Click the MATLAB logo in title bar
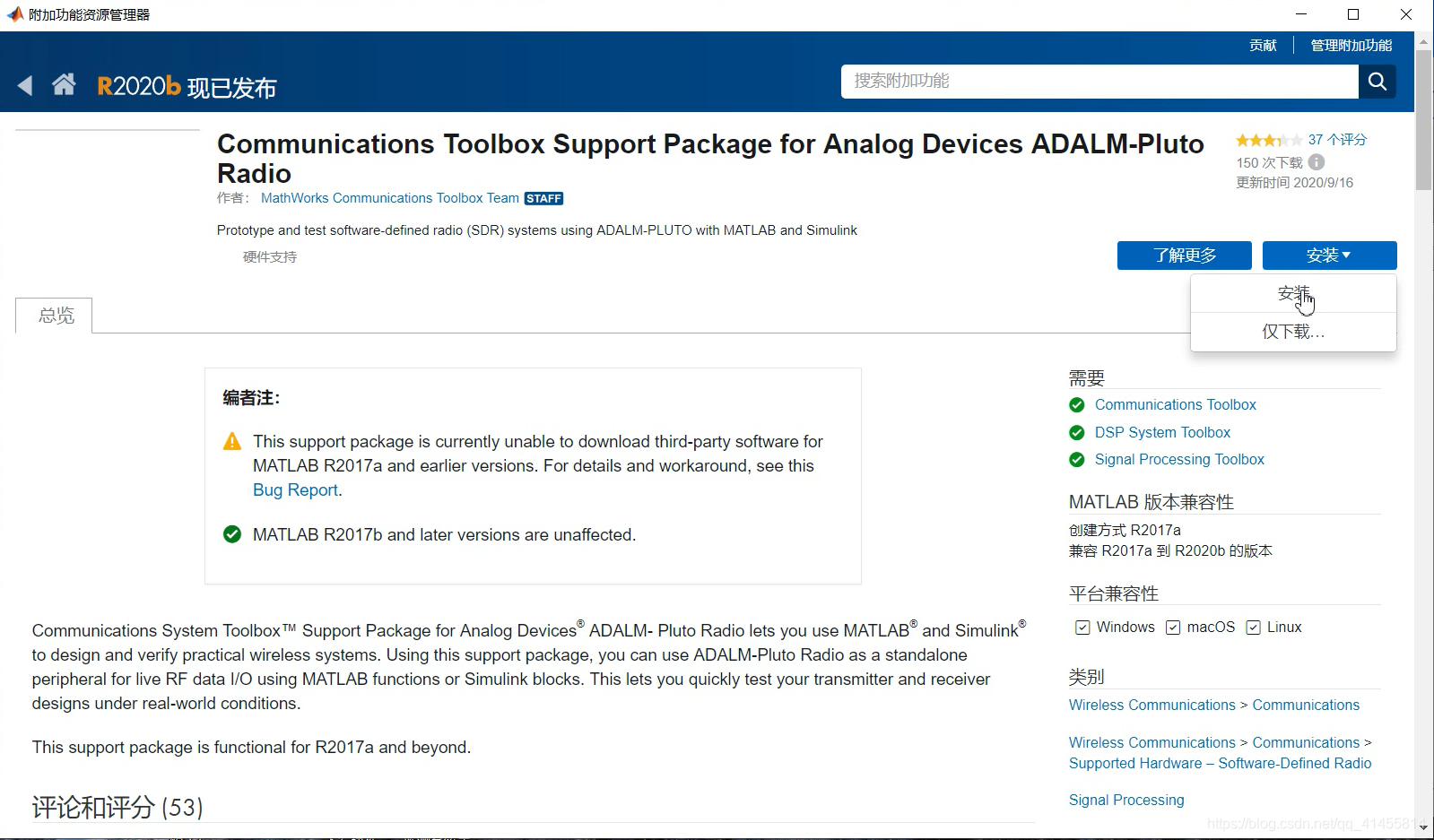Screen dimensions: 1434x840 [14, 14]
